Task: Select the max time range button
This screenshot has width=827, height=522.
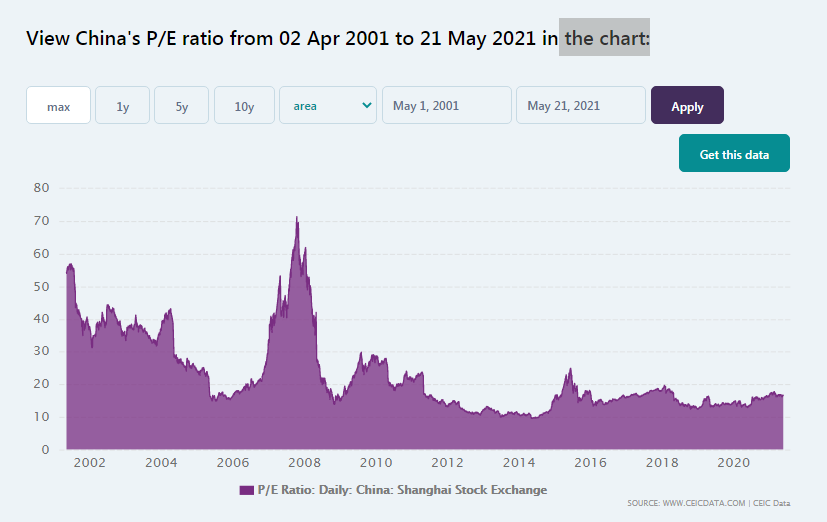Action: click(58, 106)
